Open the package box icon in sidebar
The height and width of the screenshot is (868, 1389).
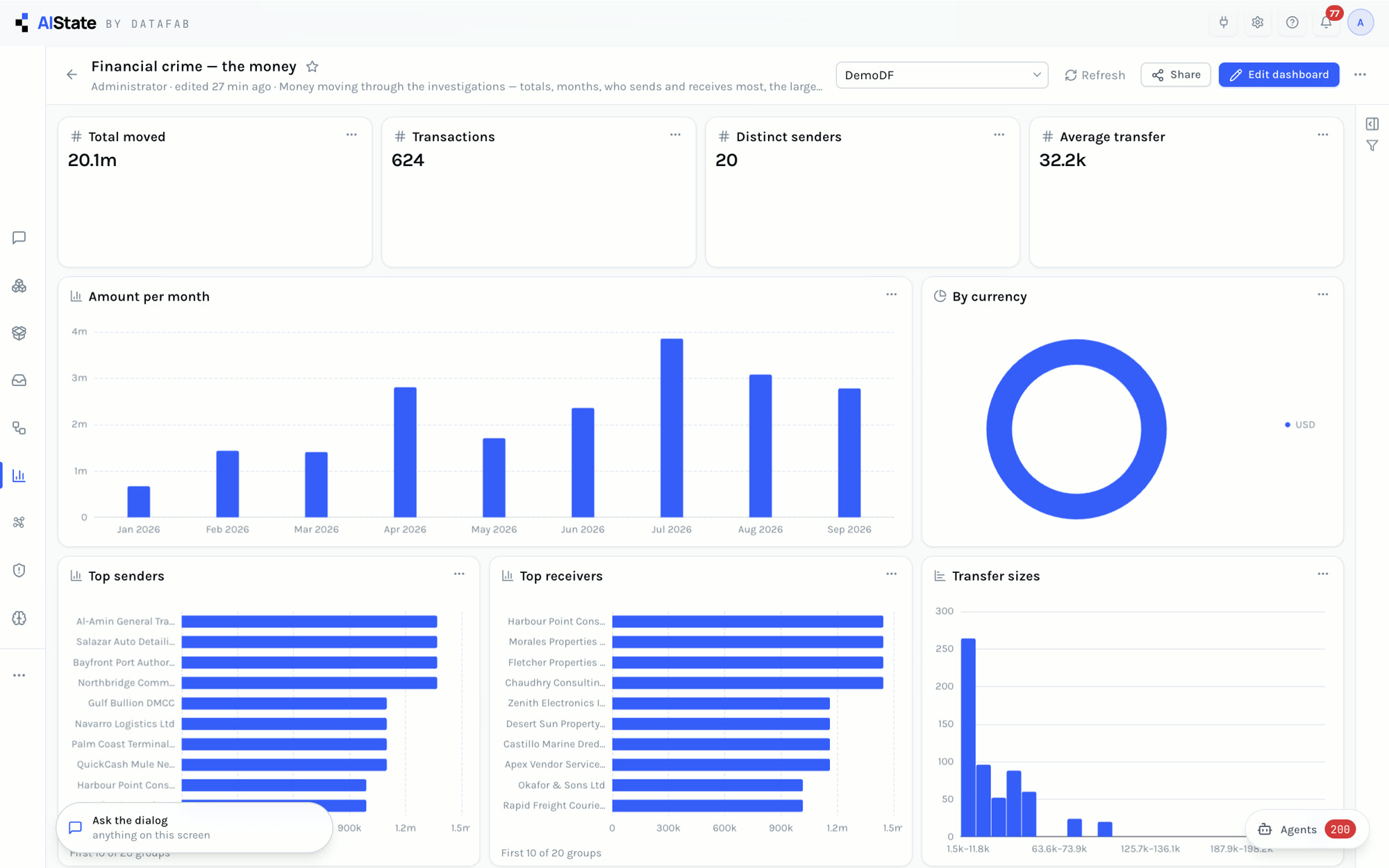pyautogui.click(x=19, y=333)
